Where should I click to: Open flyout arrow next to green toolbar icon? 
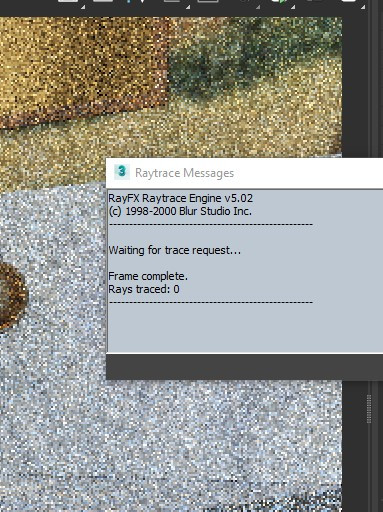tap(293, 6)
